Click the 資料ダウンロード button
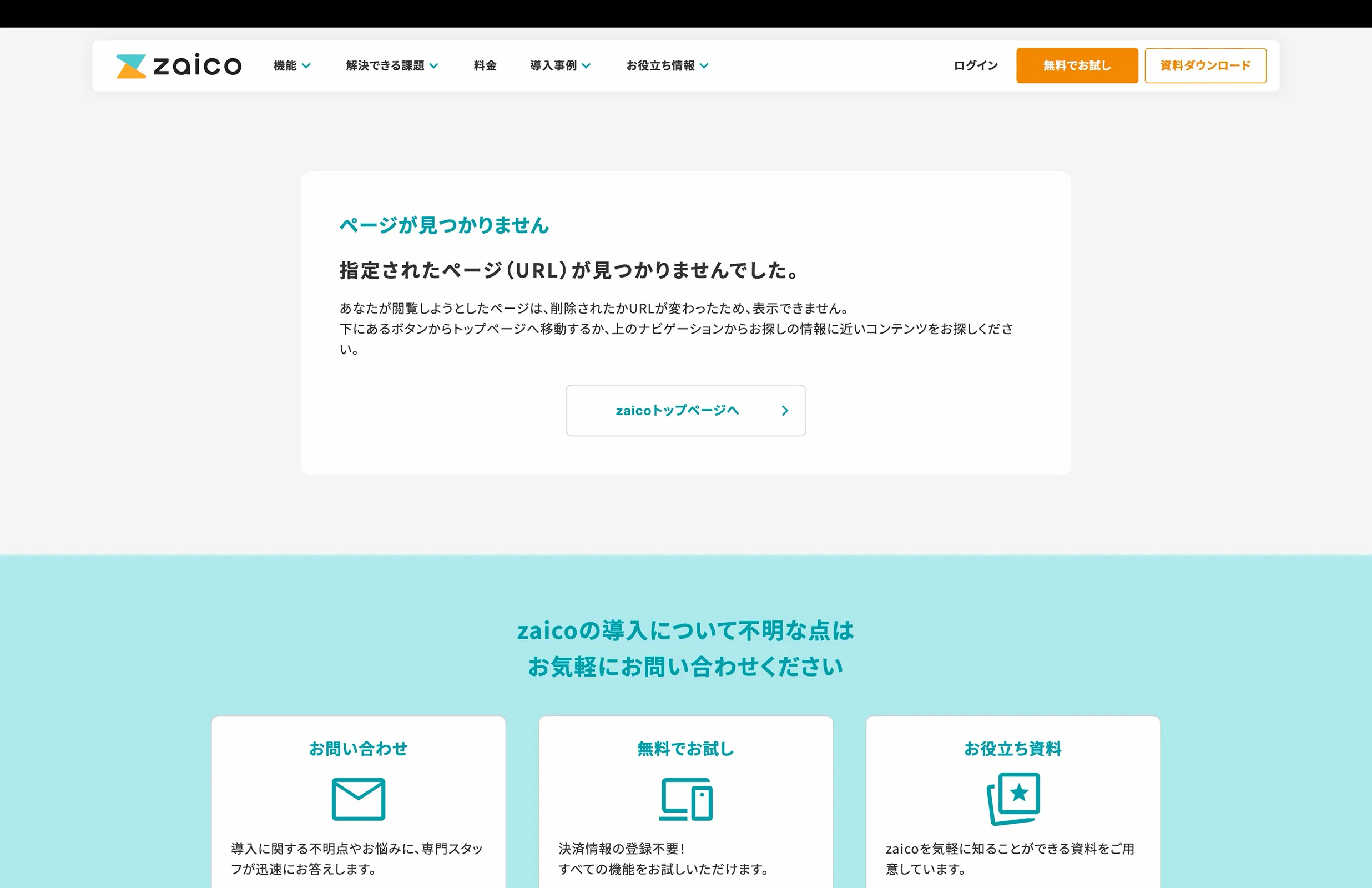Screen dimensions: 1372x888 [1205, 65]
